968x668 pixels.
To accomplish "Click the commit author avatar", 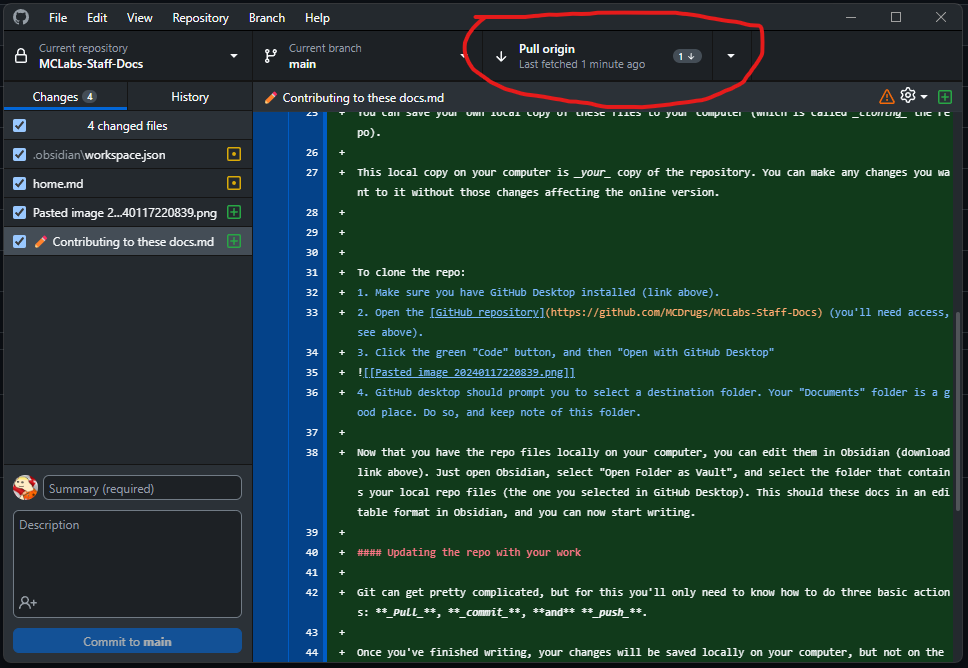I will point(25,488).
